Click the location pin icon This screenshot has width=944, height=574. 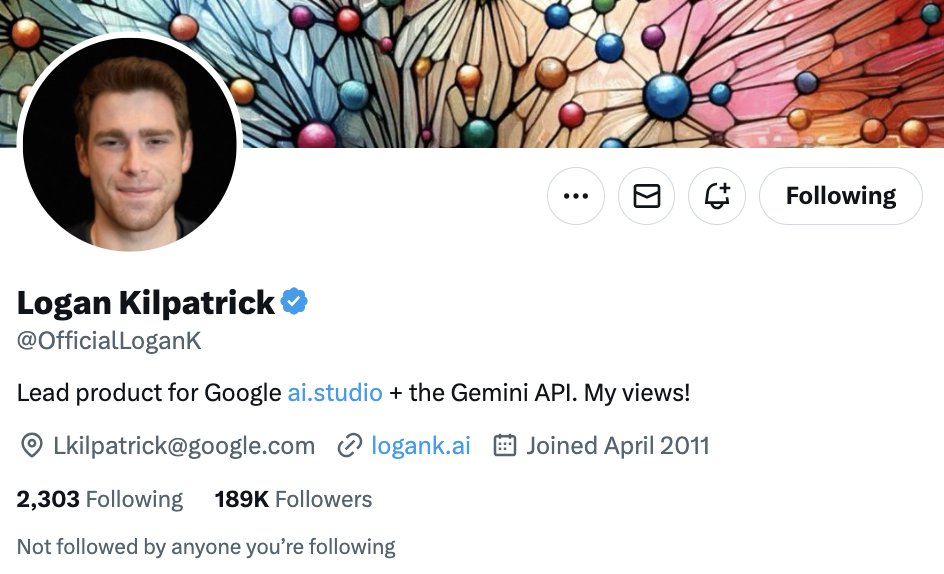point(31,446)
